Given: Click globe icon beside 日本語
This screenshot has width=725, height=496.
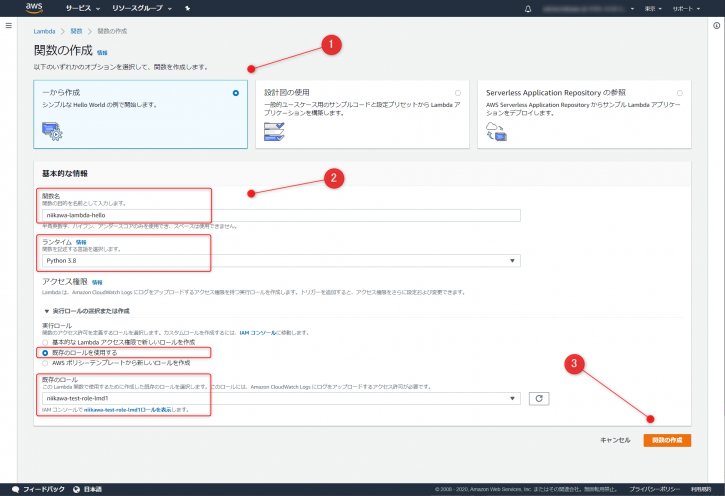Looking at the screenshot, I should (76, 489).
